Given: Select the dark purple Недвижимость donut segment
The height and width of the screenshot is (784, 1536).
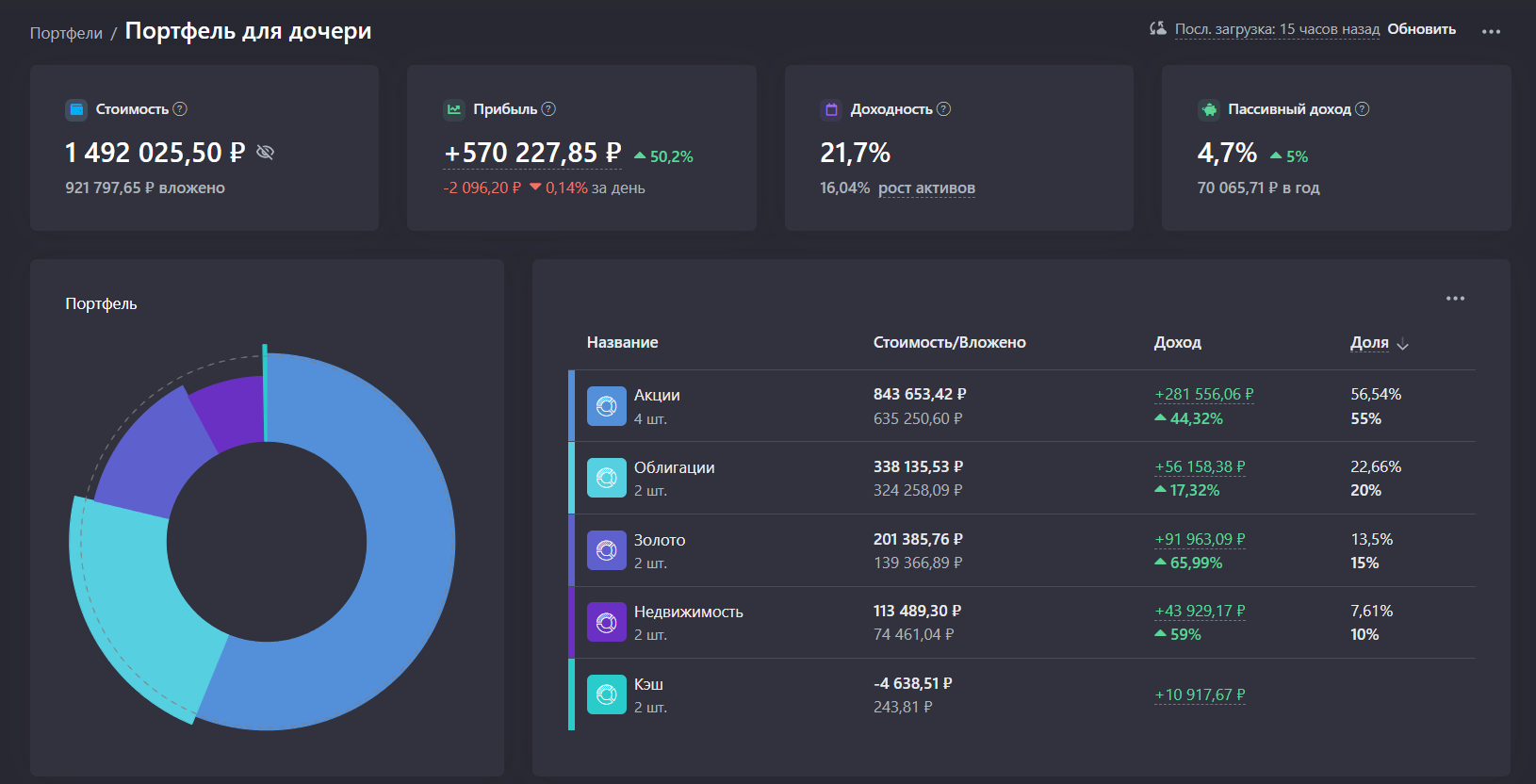Looking at the screenshot, I should 233,409.
